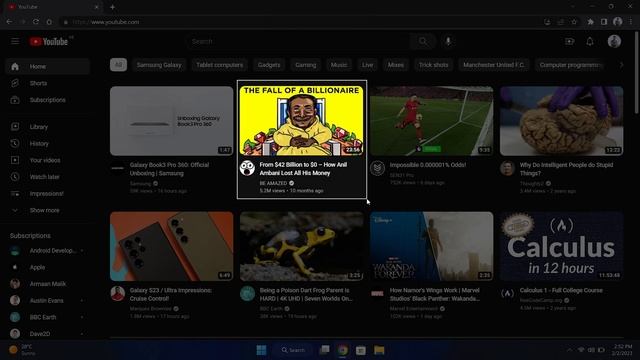The height and width of the screenshot is (360, 640).
Task: Click Windows taskbar Search box
Action: 293,350
